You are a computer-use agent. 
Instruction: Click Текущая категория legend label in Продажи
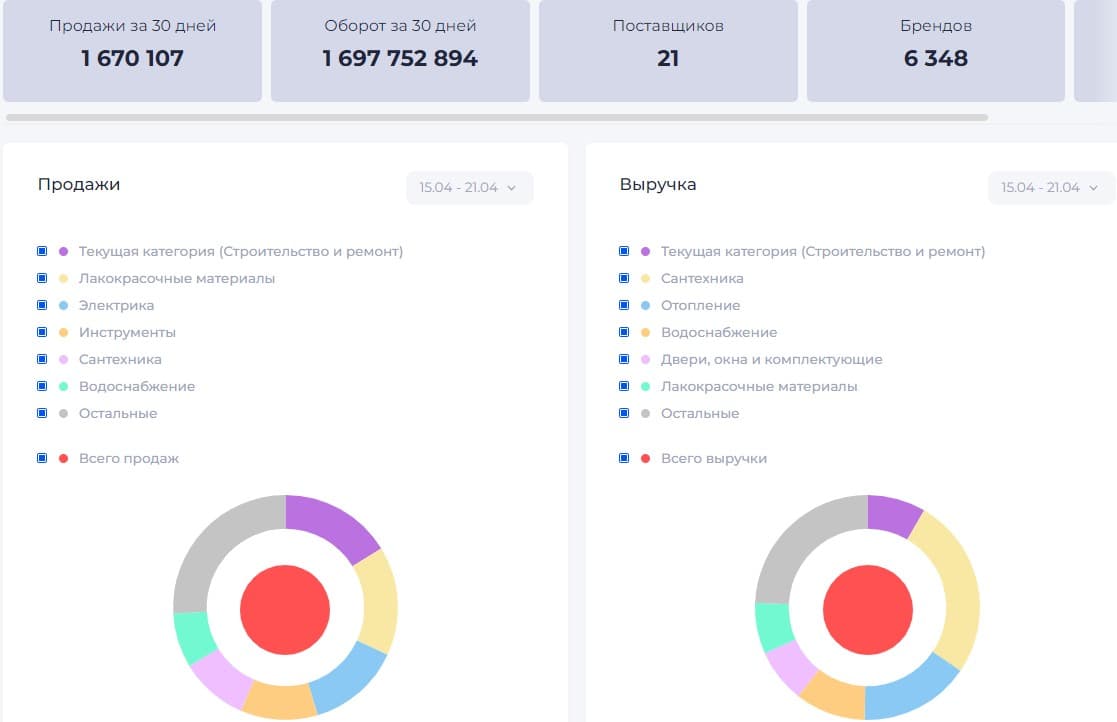coord(241,251)
